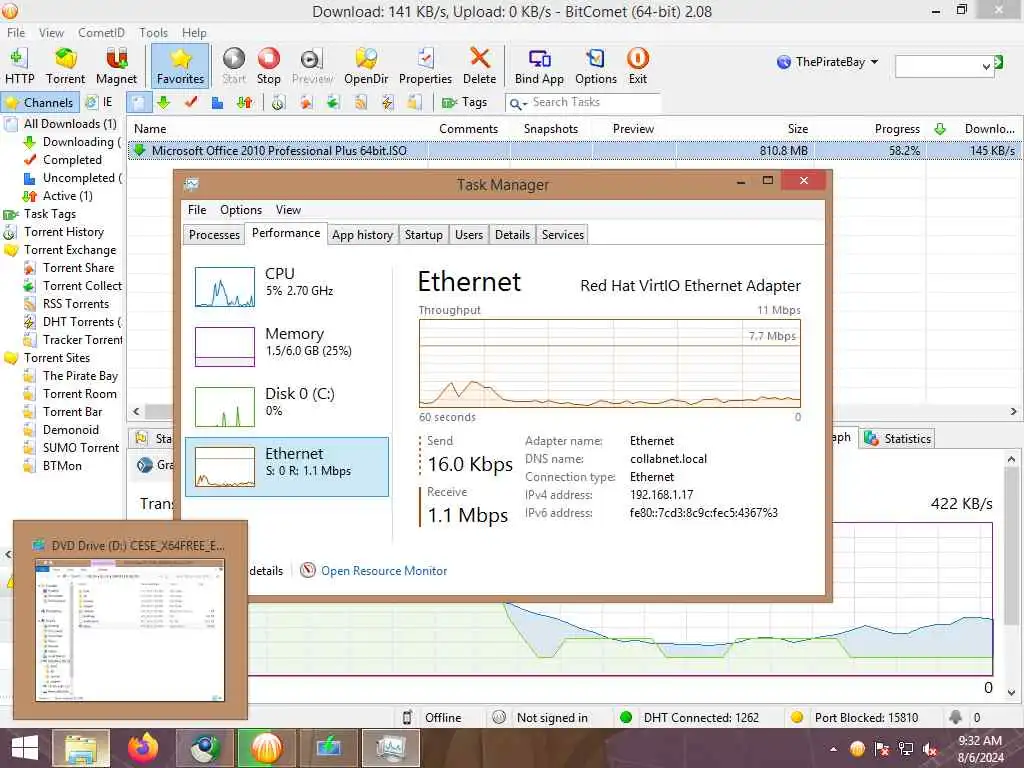Click the DHT Connected green status icon
This screenshot has height=768, width=1024.
pos(626,717)
